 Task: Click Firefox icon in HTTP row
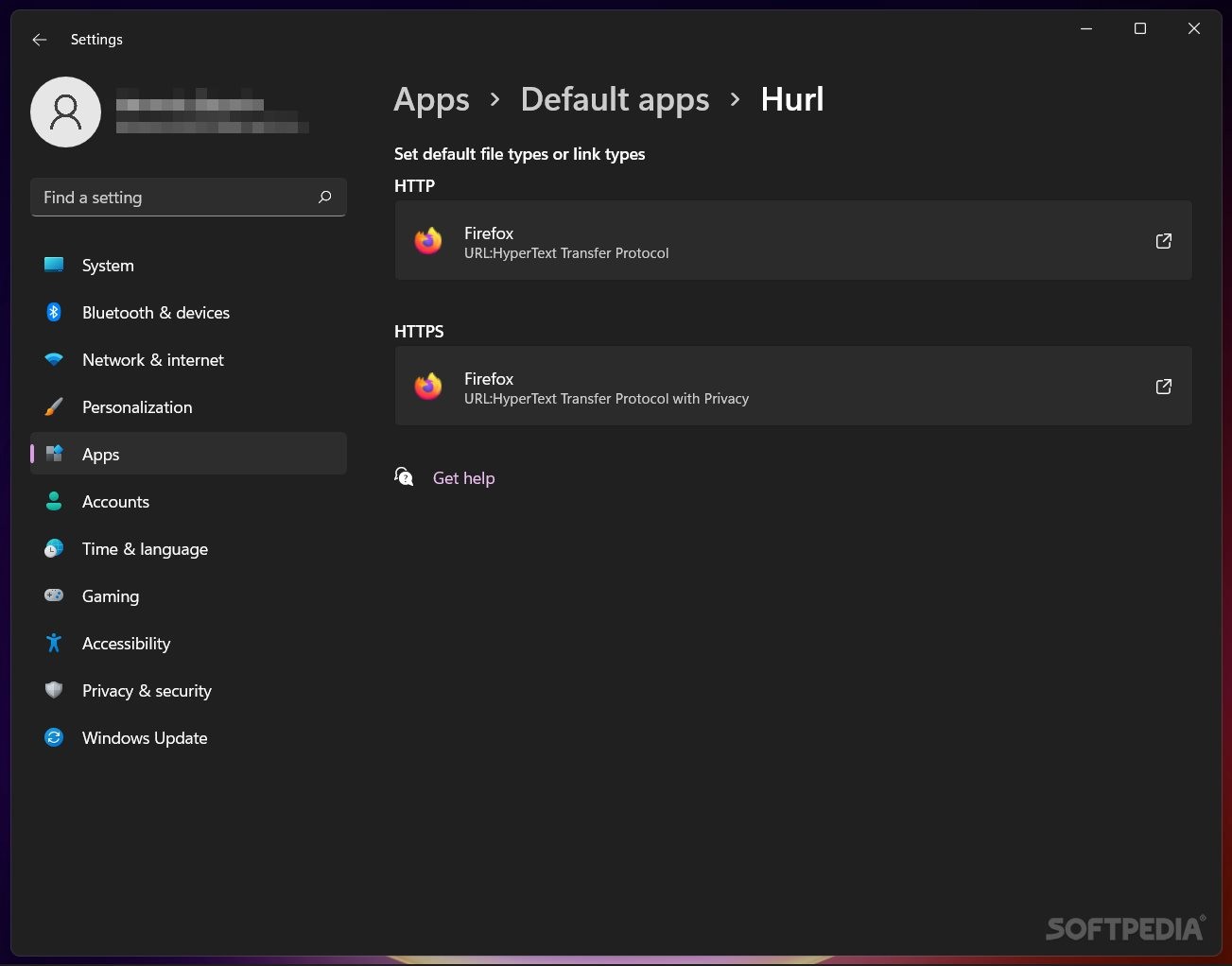click(x=428, y=241)
